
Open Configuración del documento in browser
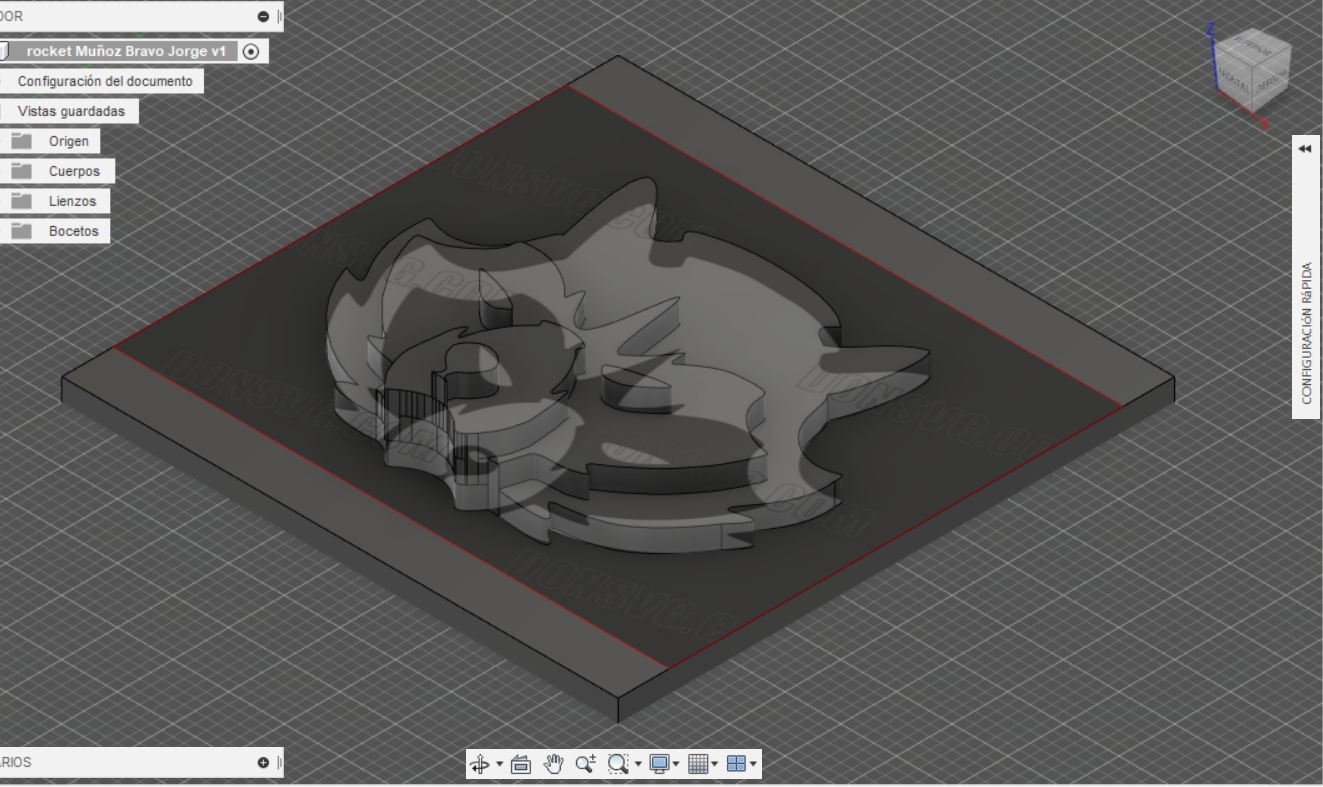104,81
